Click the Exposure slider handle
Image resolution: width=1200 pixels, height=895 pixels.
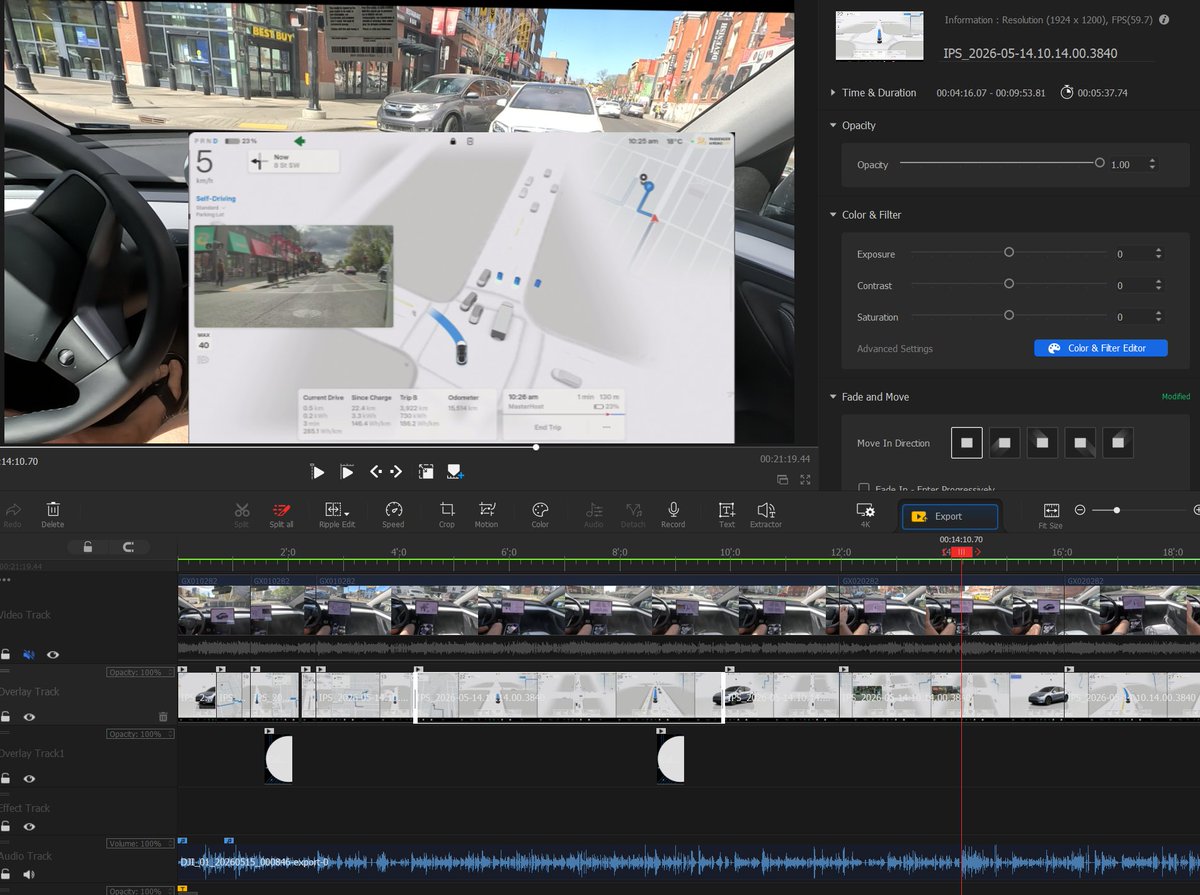(x=1009, y=253)
